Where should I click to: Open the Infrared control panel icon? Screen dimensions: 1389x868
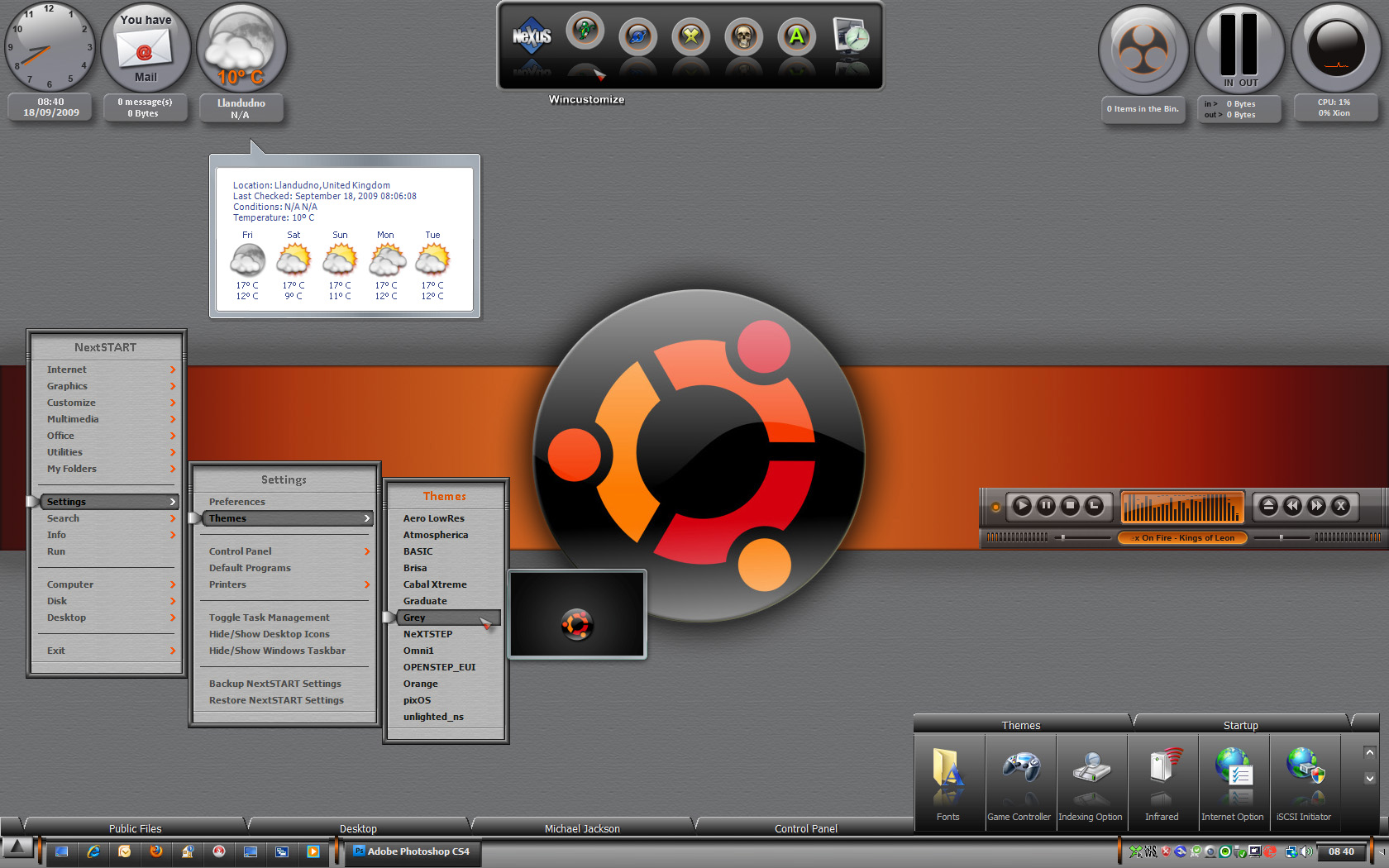click(x=1162, y=780)
